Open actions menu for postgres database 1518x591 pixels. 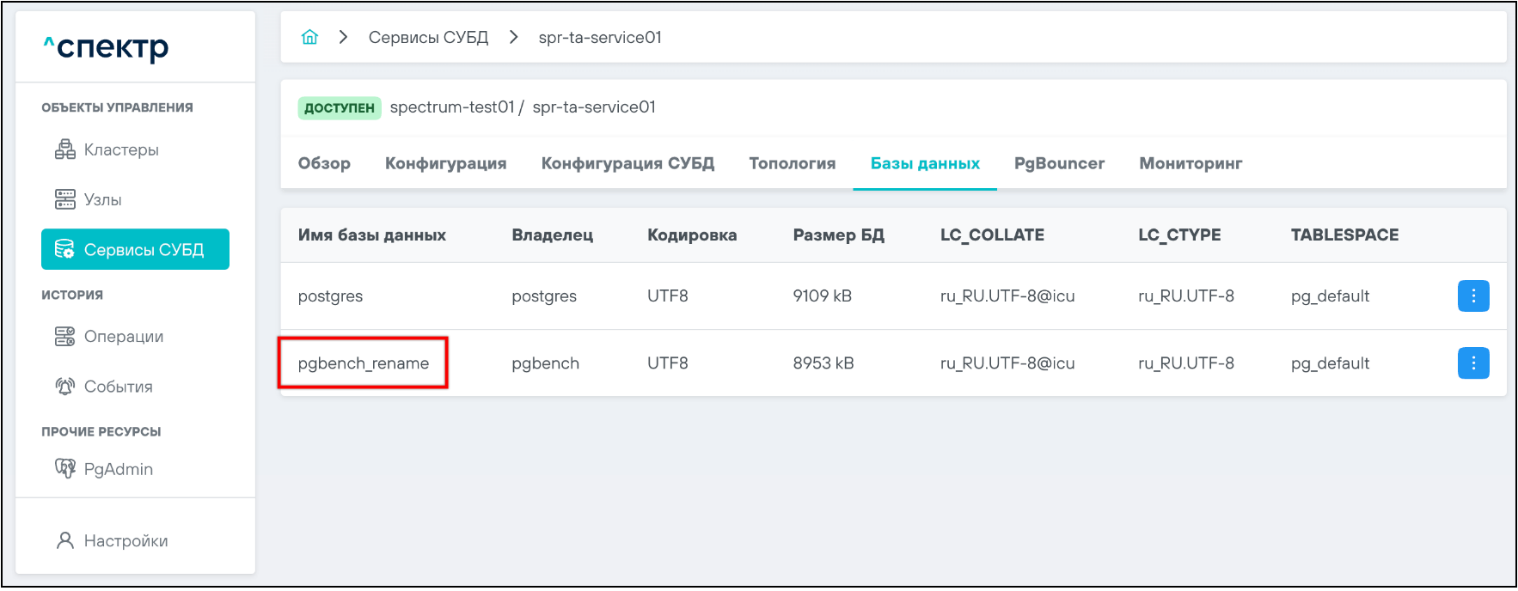point(1473,296)
